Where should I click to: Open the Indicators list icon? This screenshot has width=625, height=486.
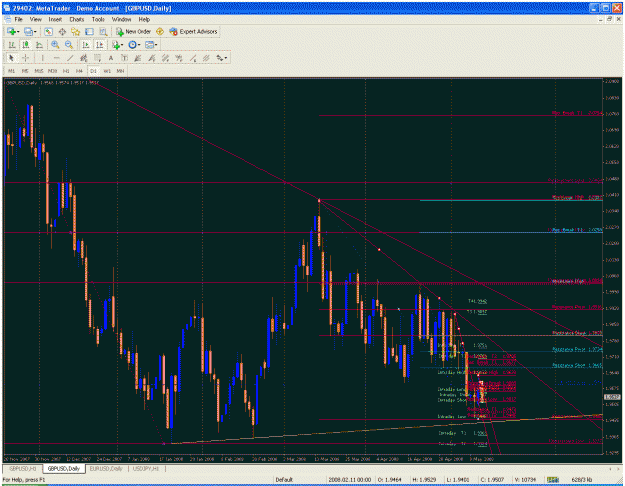click(116, 45)
